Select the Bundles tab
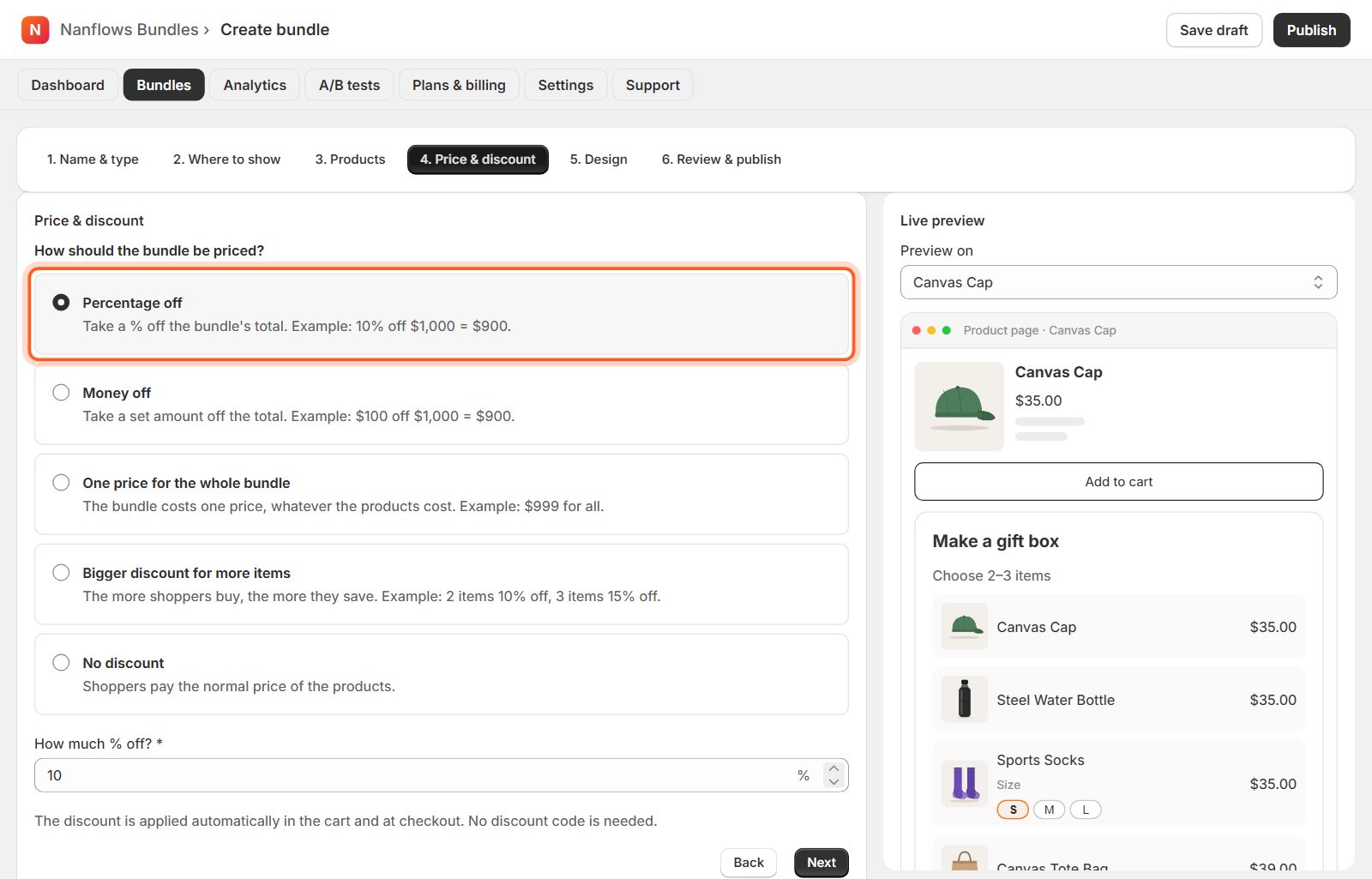The width and height of the screenshot is (1372, 879). (164, 85)
